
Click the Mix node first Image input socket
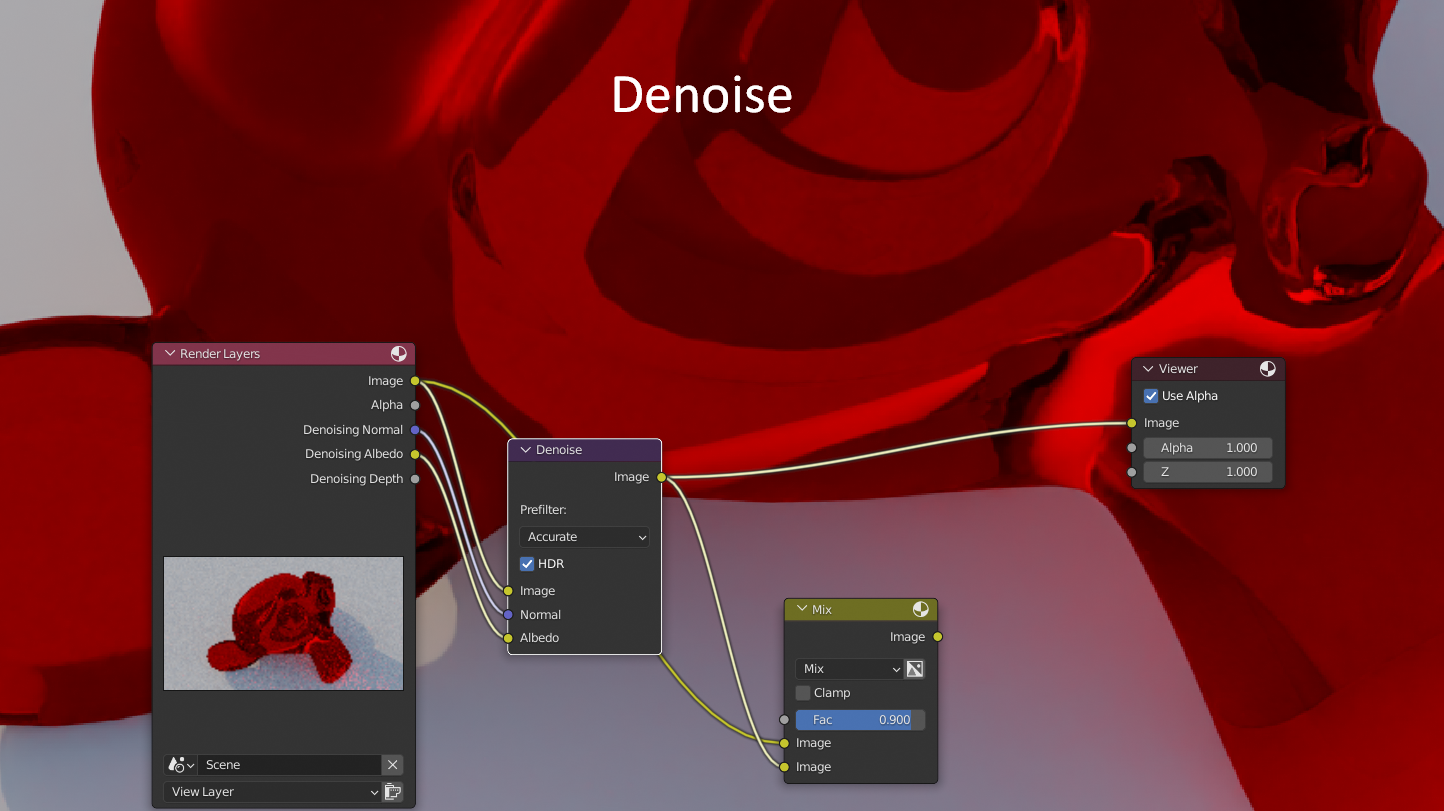[784, 743]
